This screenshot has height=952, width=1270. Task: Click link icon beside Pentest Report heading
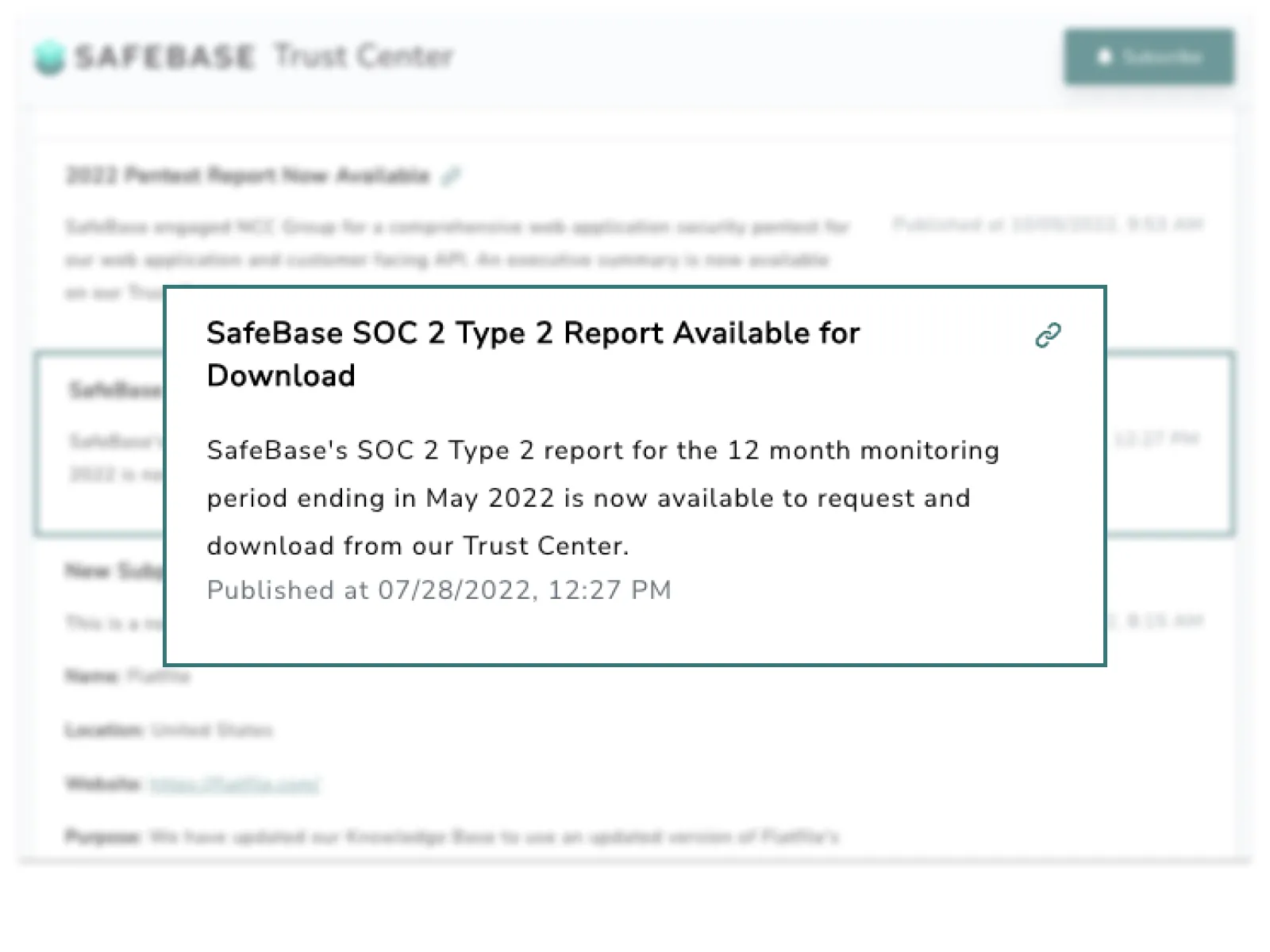tap(451, 175)
